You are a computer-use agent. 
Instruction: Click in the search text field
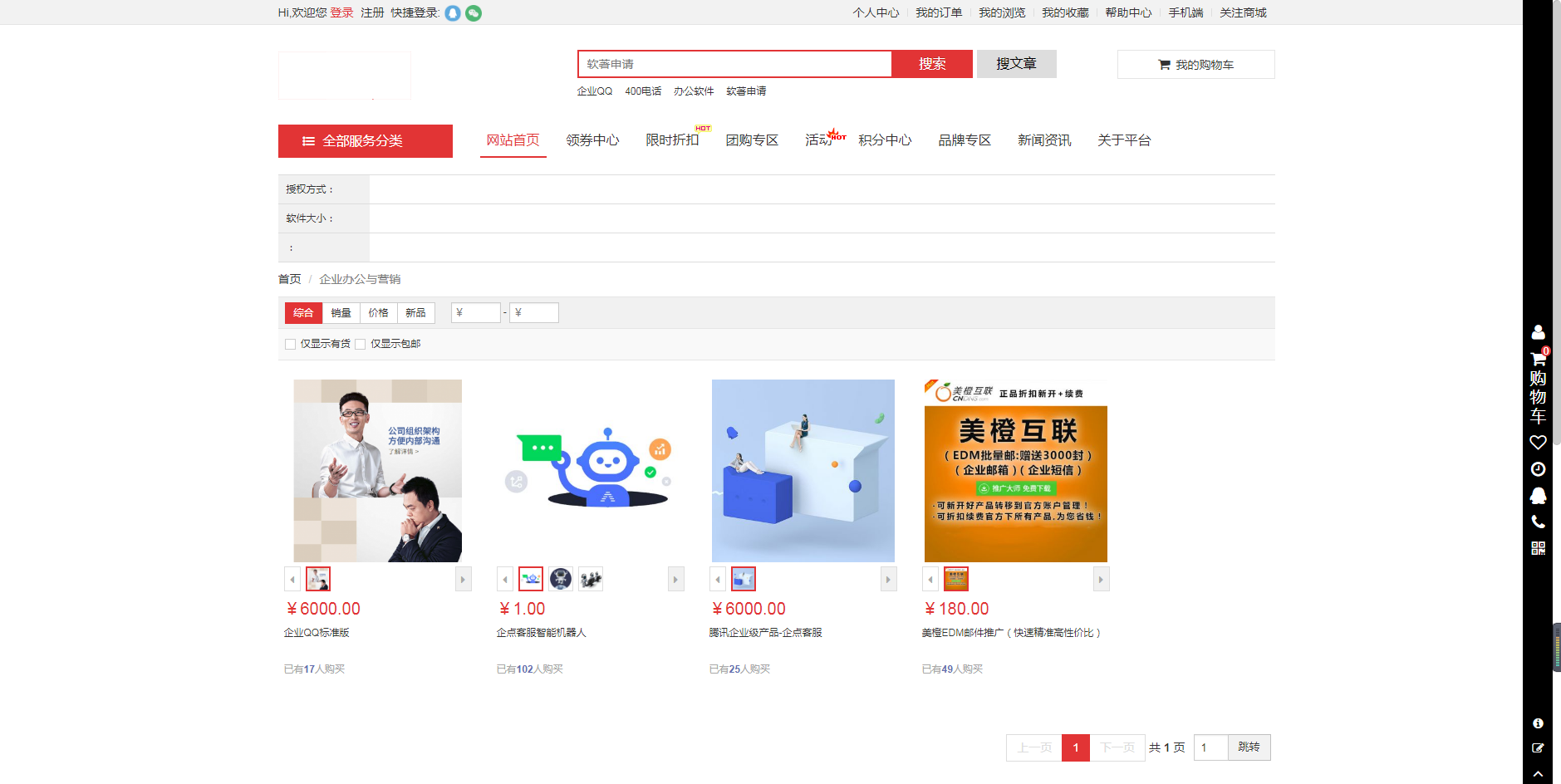[x=735, y=64]
